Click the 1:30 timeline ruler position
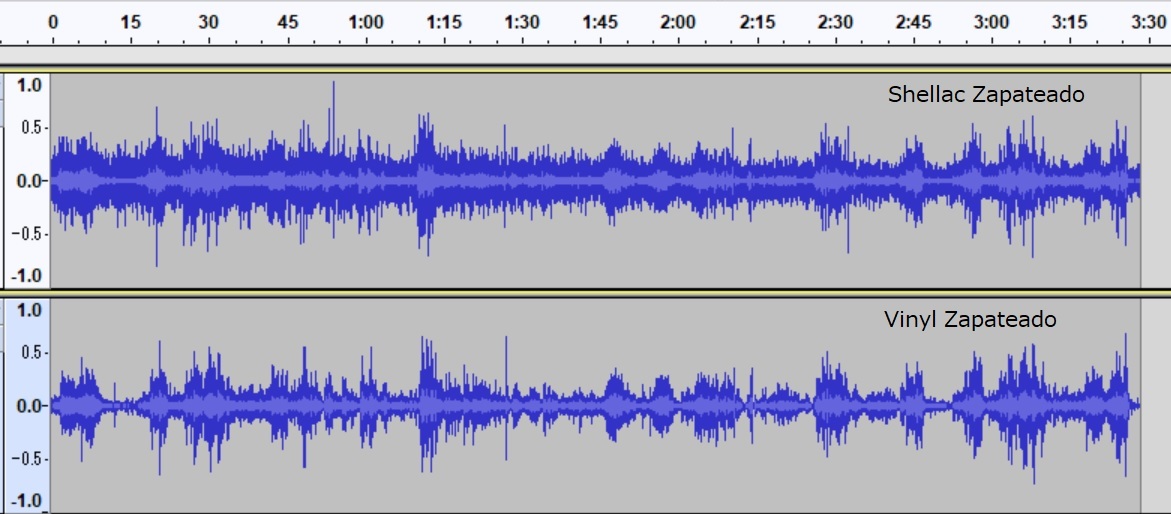 (x=521, y=21)
